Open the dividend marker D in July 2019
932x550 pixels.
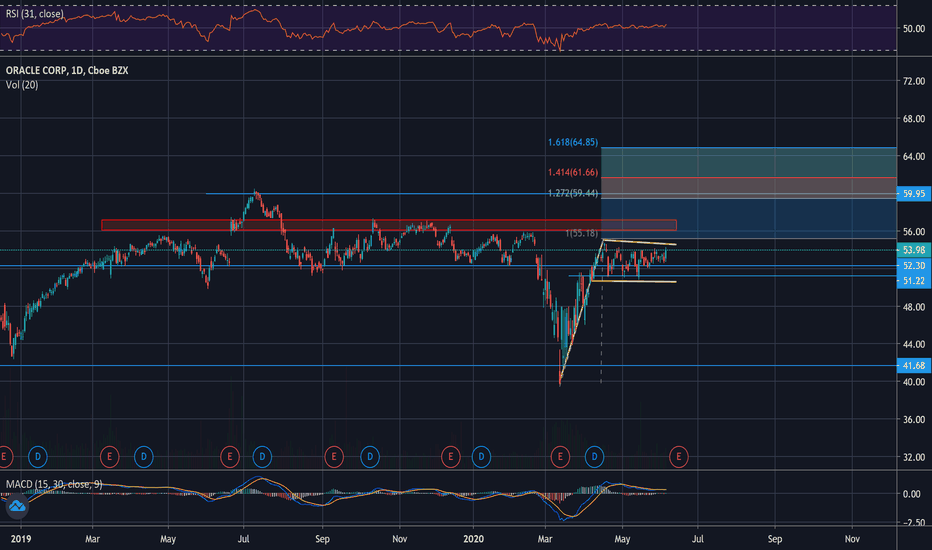point(262,457)
